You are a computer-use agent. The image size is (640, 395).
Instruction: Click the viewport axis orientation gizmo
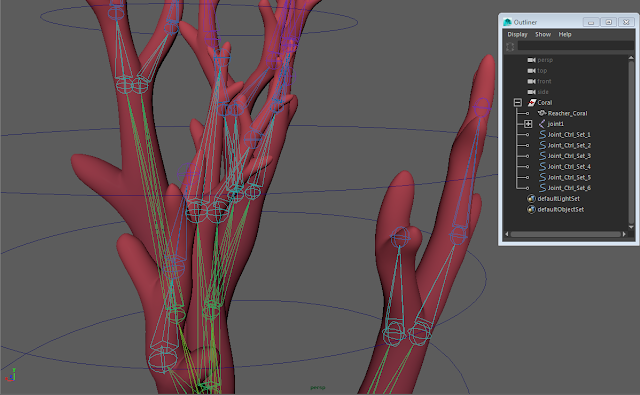11,375
